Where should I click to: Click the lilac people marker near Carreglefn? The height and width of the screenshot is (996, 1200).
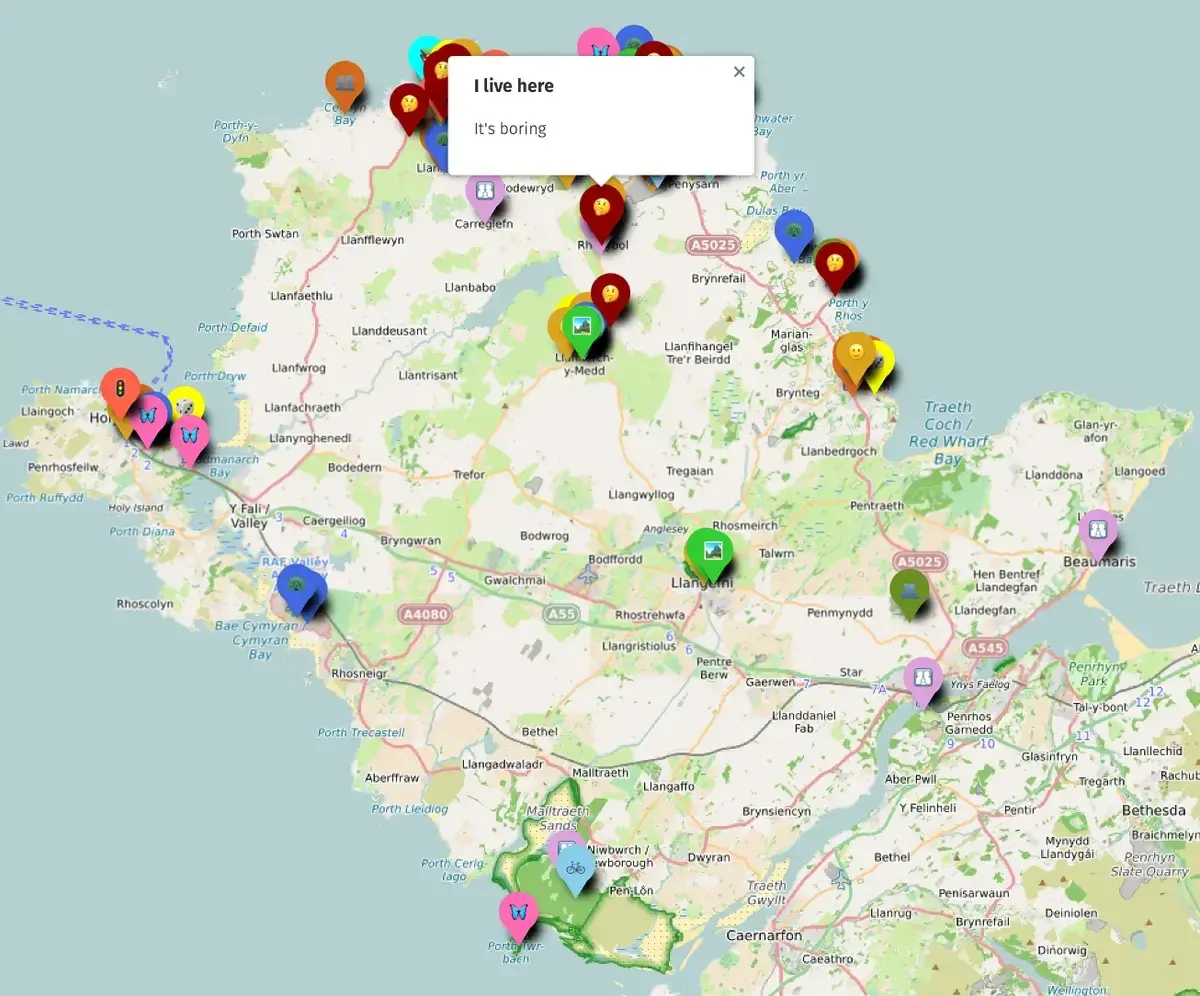tap(484, 191)
